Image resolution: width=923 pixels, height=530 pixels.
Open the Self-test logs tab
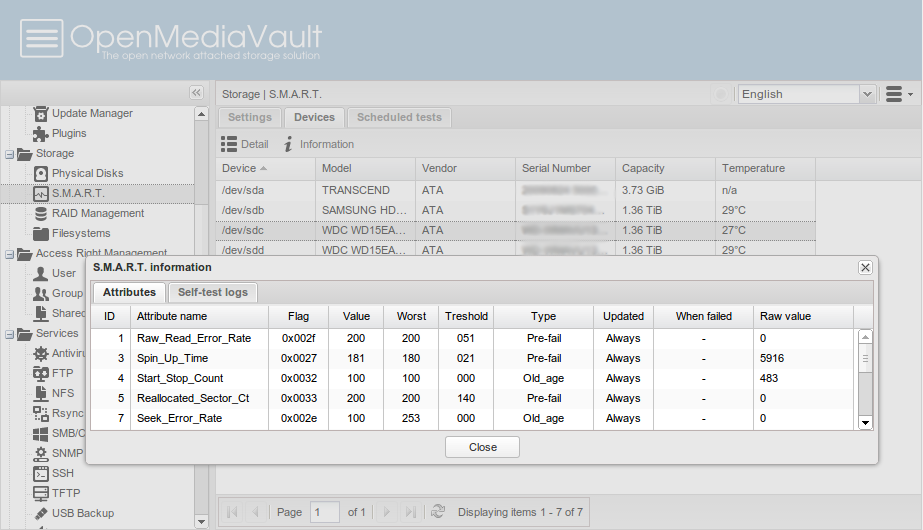tap(213, 293)
